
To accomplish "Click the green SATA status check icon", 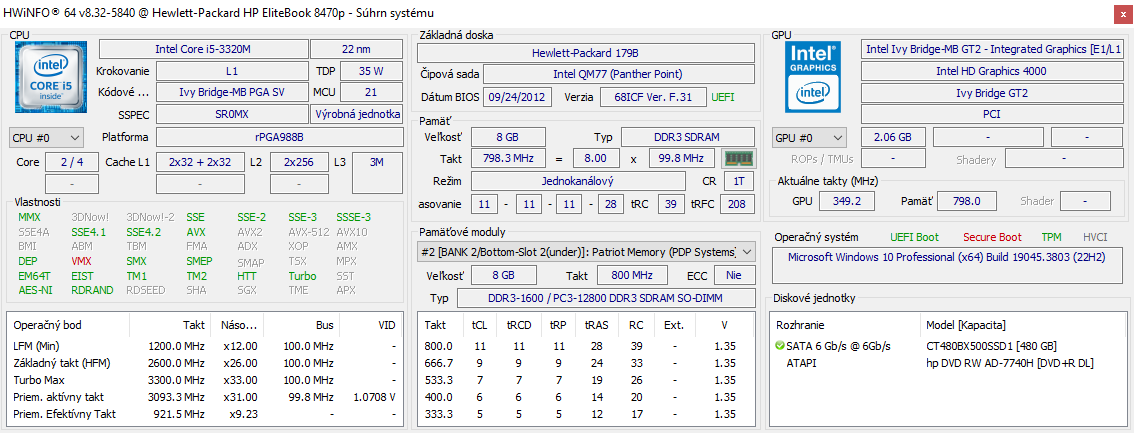I will pos(780,346).
